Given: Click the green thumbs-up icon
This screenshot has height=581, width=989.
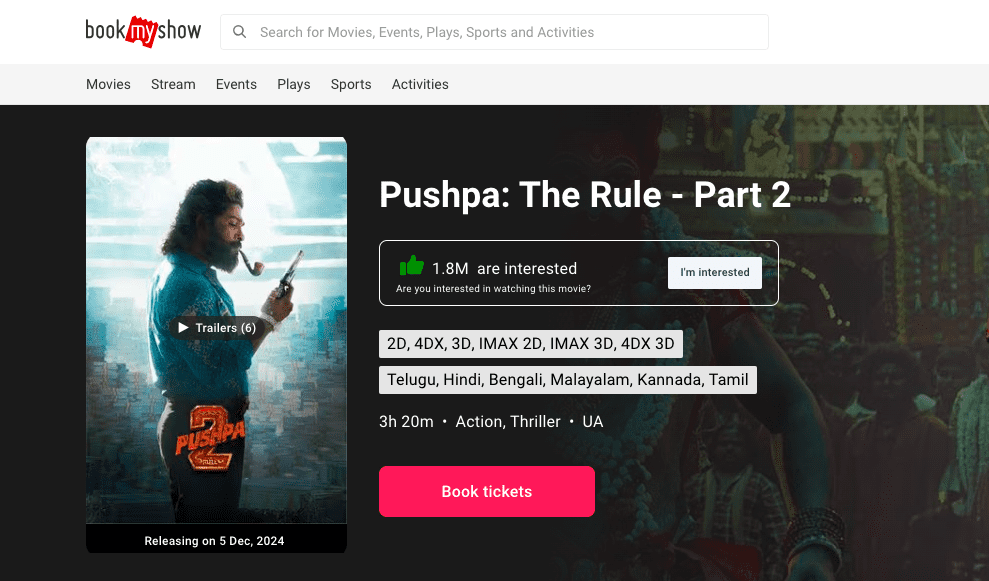Looking at the screenshot, I should [x=412, y=266].
